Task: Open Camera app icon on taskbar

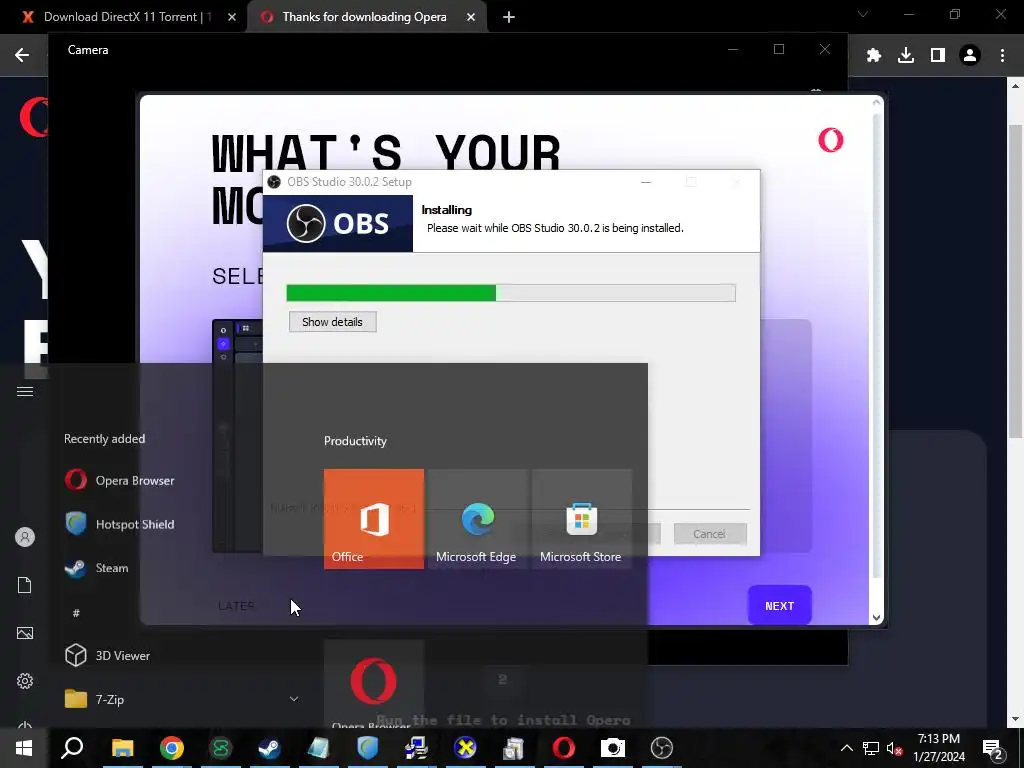Action: tap(613, 748)
